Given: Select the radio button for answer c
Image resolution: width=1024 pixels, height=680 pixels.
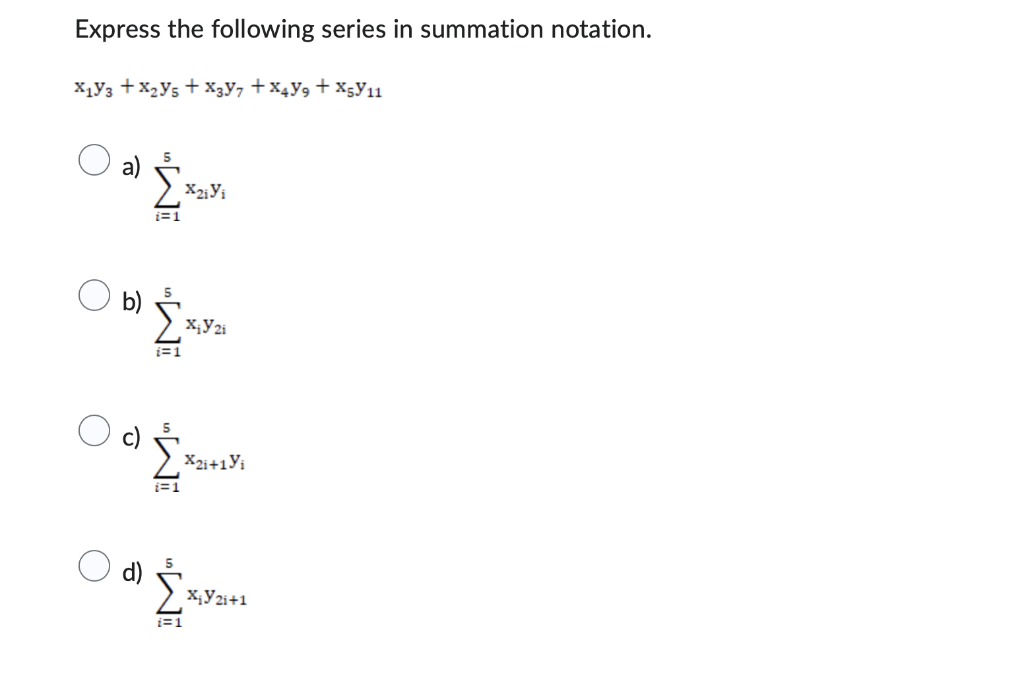Looking at the screenshot, I should (95, 431).
